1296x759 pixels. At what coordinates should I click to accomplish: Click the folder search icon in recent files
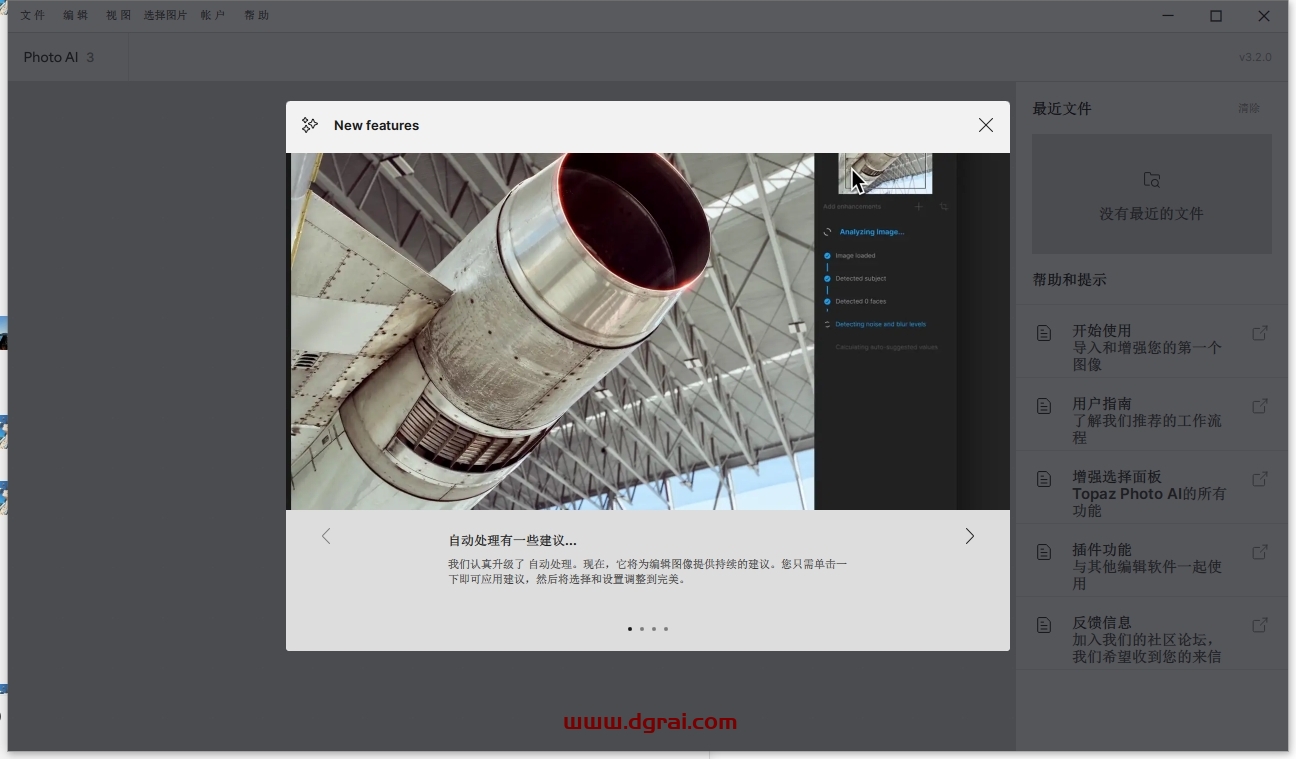click(1152, 180)
